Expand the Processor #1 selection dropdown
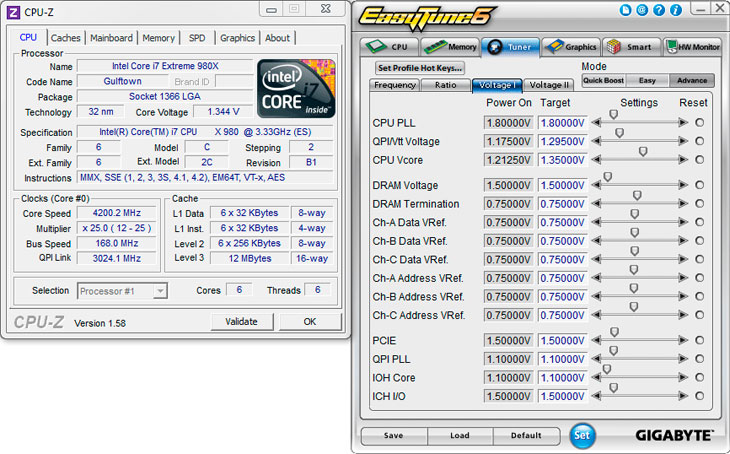This screenshot has height=454, width=730. point(160,291)
